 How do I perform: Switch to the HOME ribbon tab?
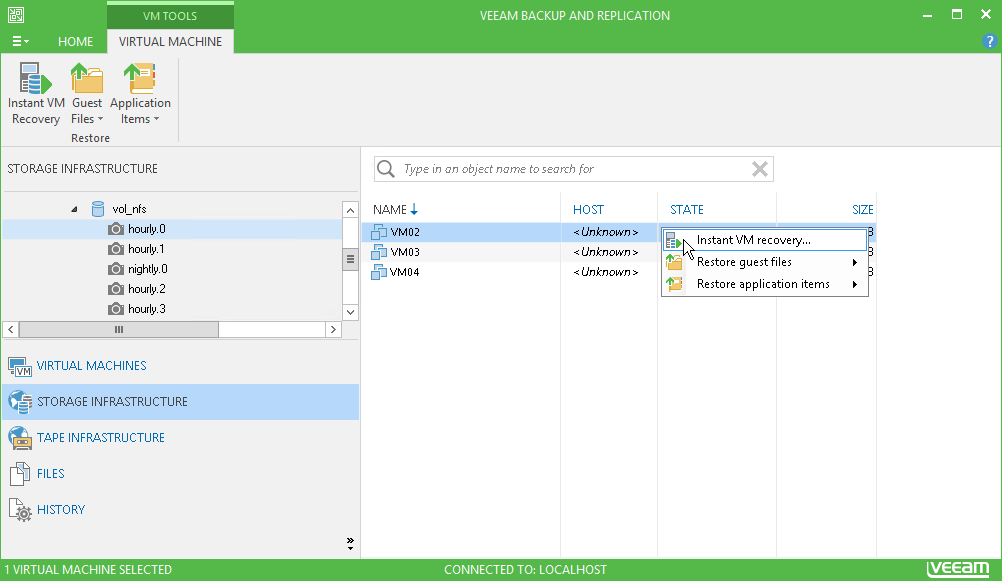pos(75,42)
